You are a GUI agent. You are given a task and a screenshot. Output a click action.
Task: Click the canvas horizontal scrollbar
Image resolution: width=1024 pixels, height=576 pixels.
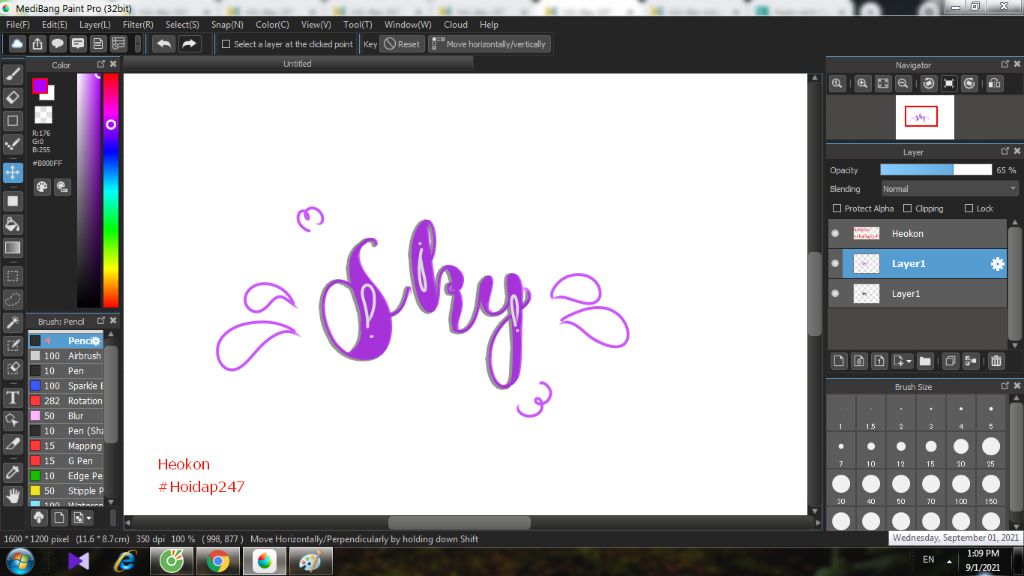[x=459, y=522]
